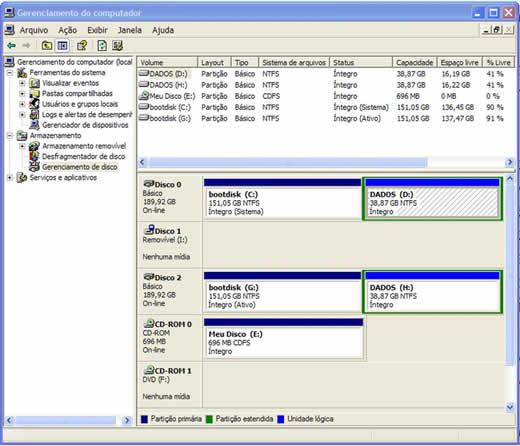520x446 pixels.
Task: Expand Serviços e aplicativos node
Action: [10, 178]
